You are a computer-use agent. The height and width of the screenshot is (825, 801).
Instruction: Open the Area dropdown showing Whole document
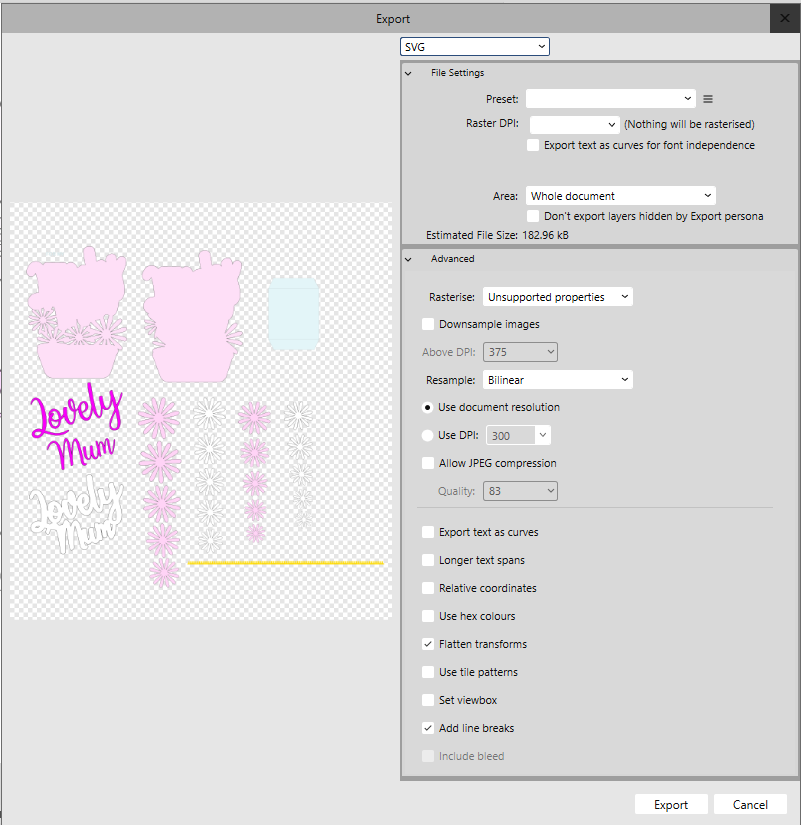(x=620, y=196)
